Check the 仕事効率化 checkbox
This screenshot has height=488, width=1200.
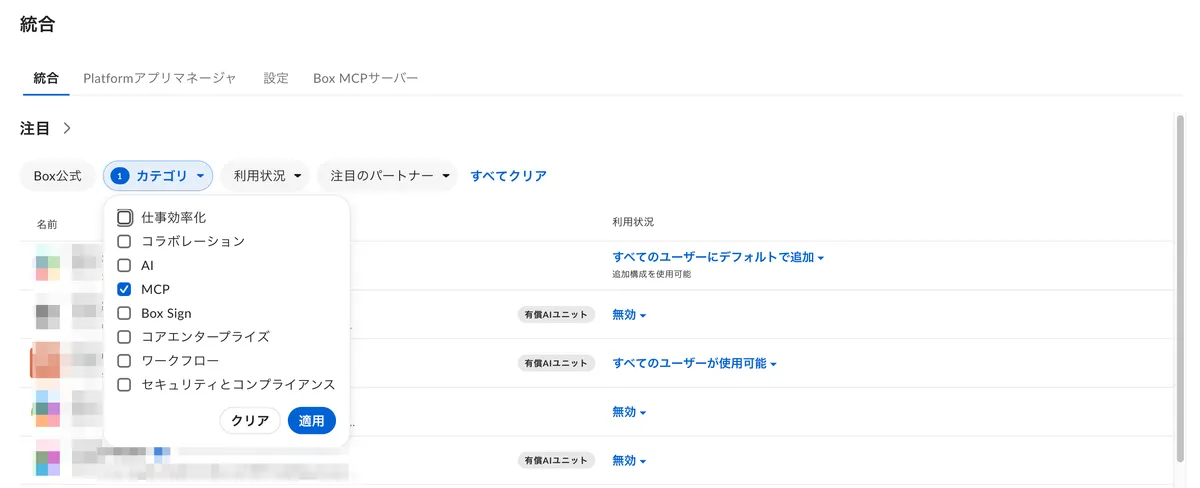[125, 217]
